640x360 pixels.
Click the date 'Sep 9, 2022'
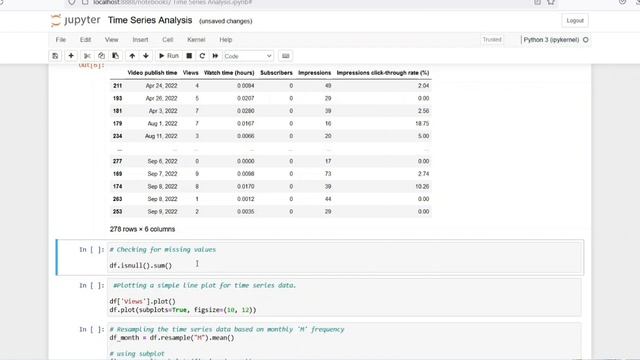(162, 211)
